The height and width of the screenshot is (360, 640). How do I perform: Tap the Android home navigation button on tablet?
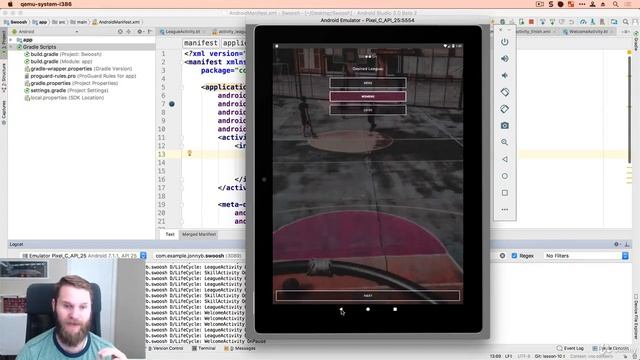(368, 309)
